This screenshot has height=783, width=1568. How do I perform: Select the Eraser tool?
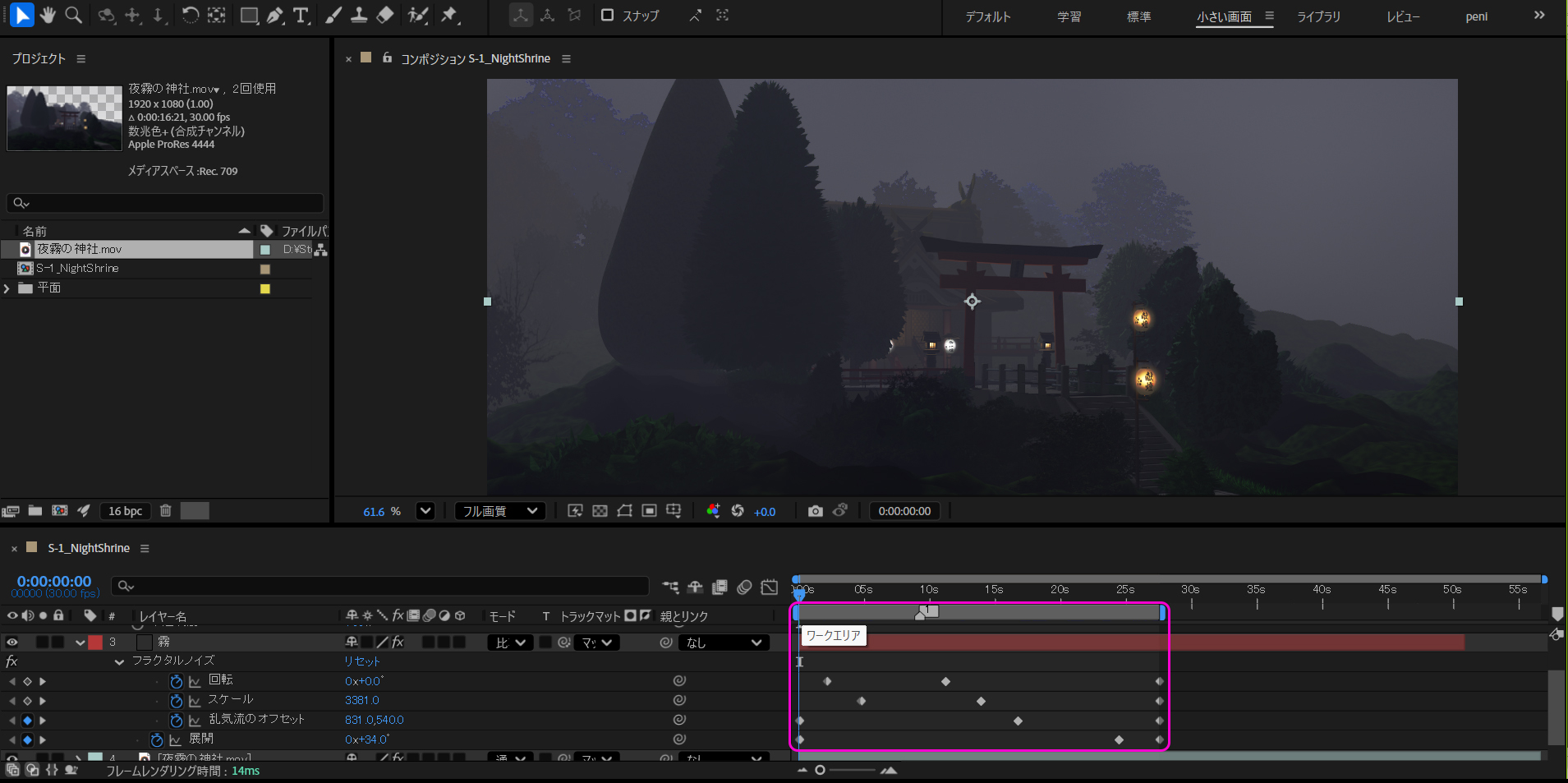(x=384, y=15)
